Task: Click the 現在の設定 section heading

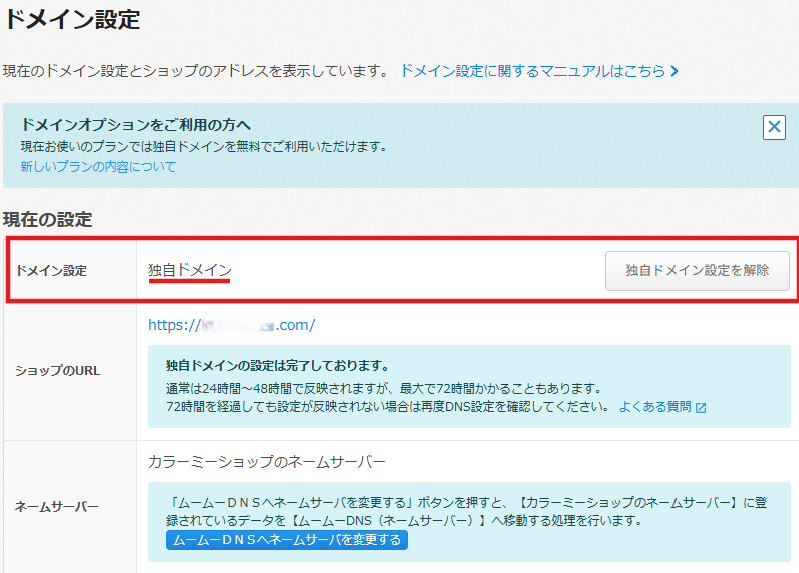Action: tap(48, 218)
